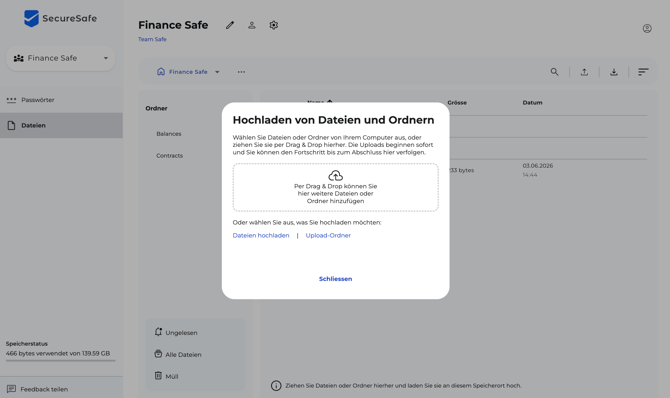Open the members person icon in header

tap(252, 25)
